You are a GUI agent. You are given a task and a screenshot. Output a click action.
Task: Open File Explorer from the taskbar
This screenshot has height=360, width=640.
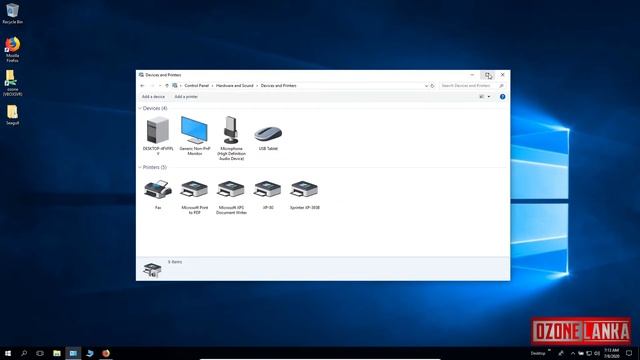click(x=57, y=353)
